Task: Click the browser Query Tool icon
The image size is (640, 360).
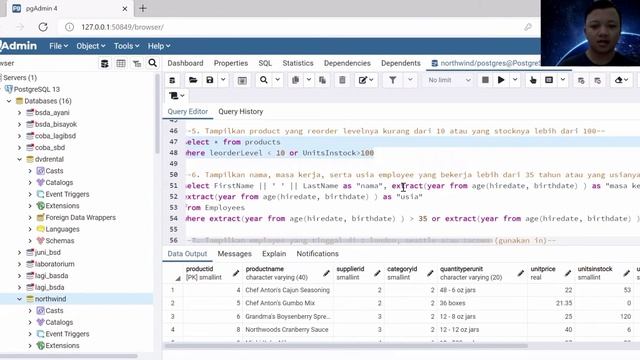Action: click(104, 63)
